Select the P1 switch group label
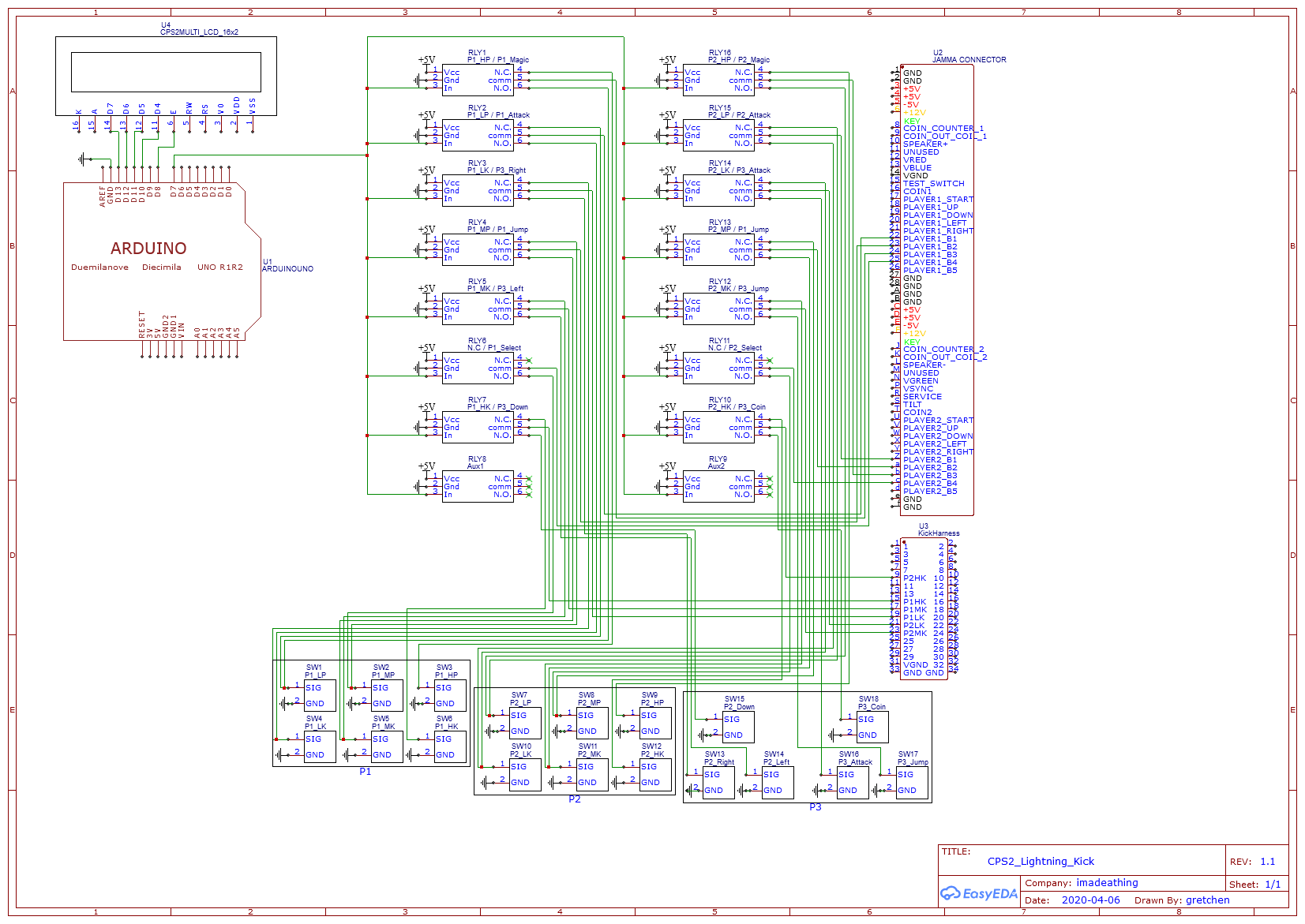Image resolution: width=1305 pixels, height=924 pixels. pyautogui.click(x=365, y=772)
